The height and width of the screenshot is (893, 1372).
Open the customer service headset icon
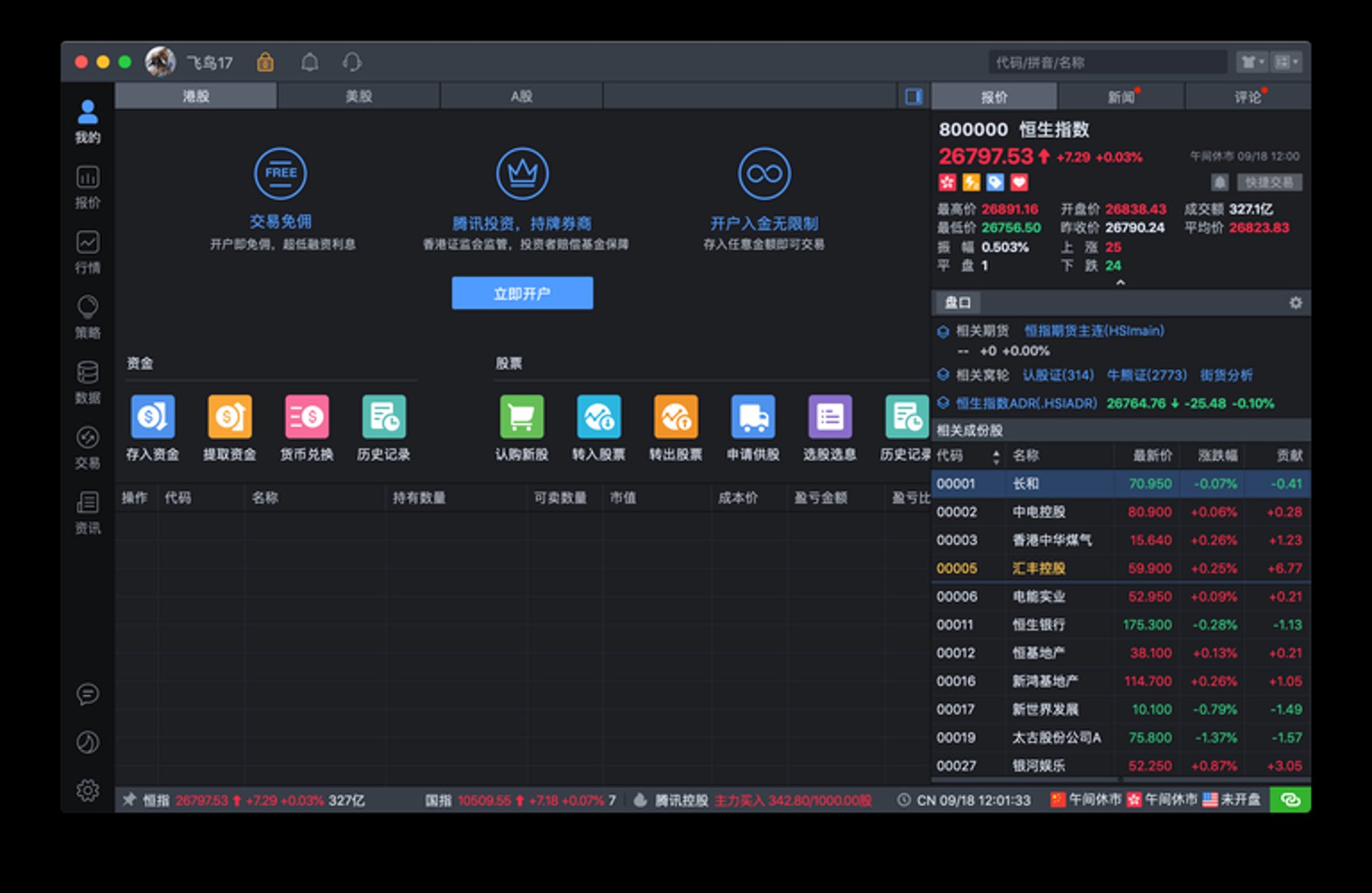coord(352,62)
